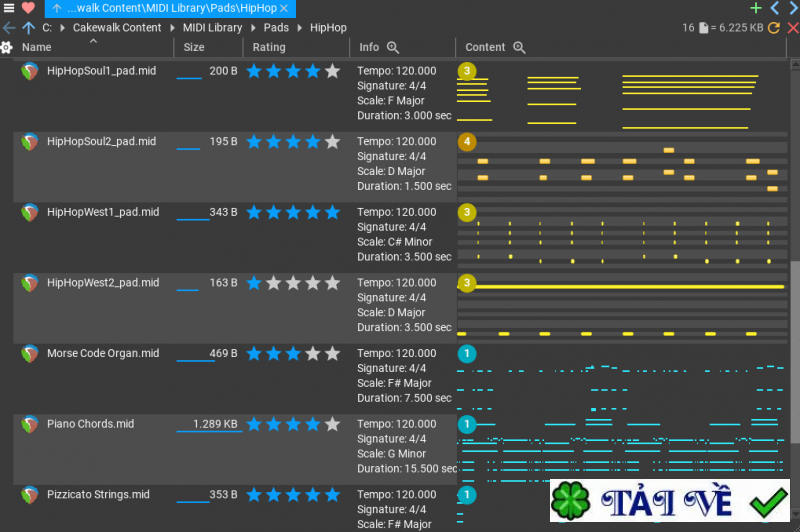Click file icon of Piano Chords.mid
The width and height of the screenshot is (800, 532).
coord(30,424)
